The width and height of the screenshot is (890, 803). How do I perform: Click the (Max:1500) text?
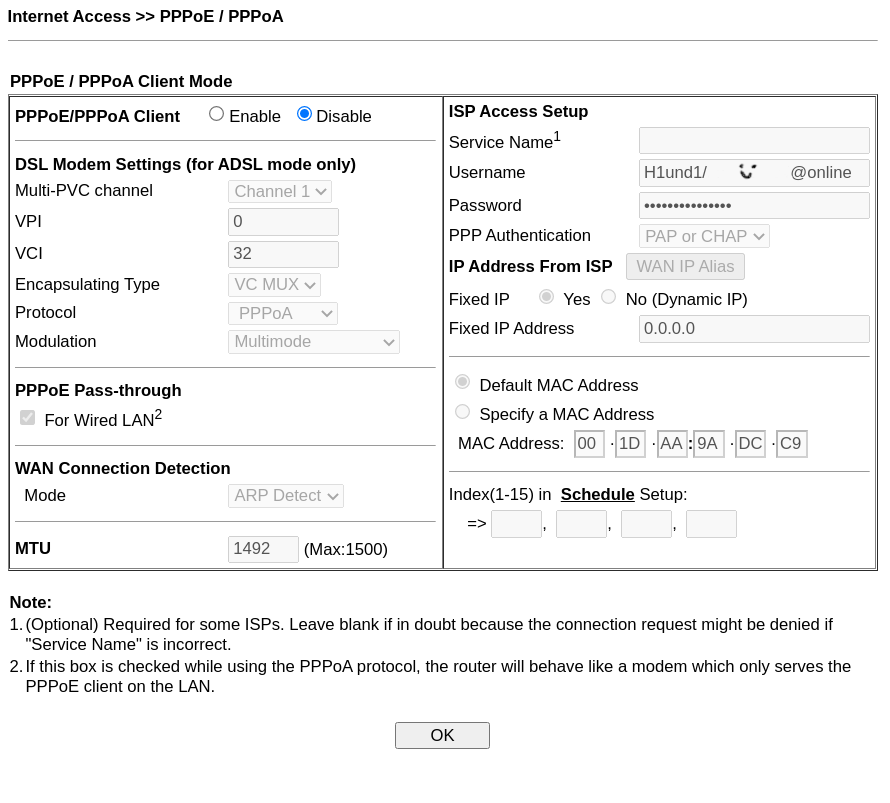pos(346,549)
